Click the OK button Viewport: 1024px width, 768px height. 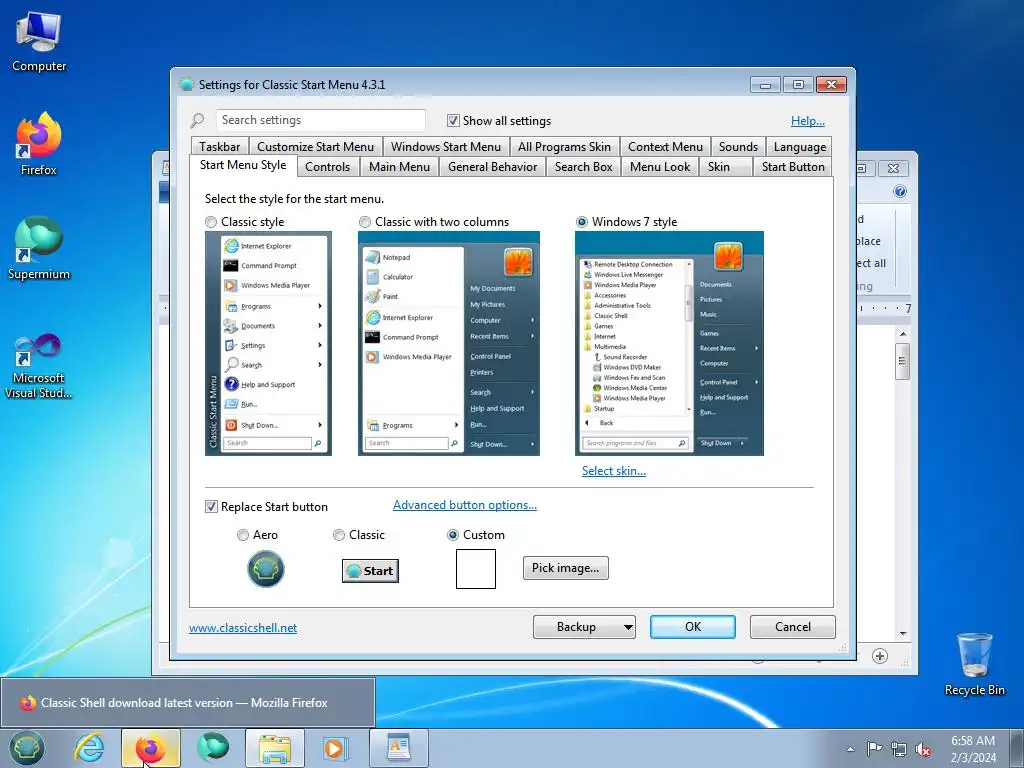tap(693, 627)
